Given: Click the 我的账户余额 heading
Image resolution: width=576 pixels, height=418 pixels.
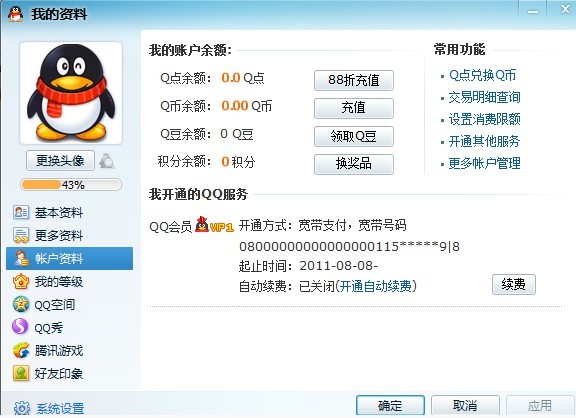Looking at the screenshot, I should [x=190, y=50].
